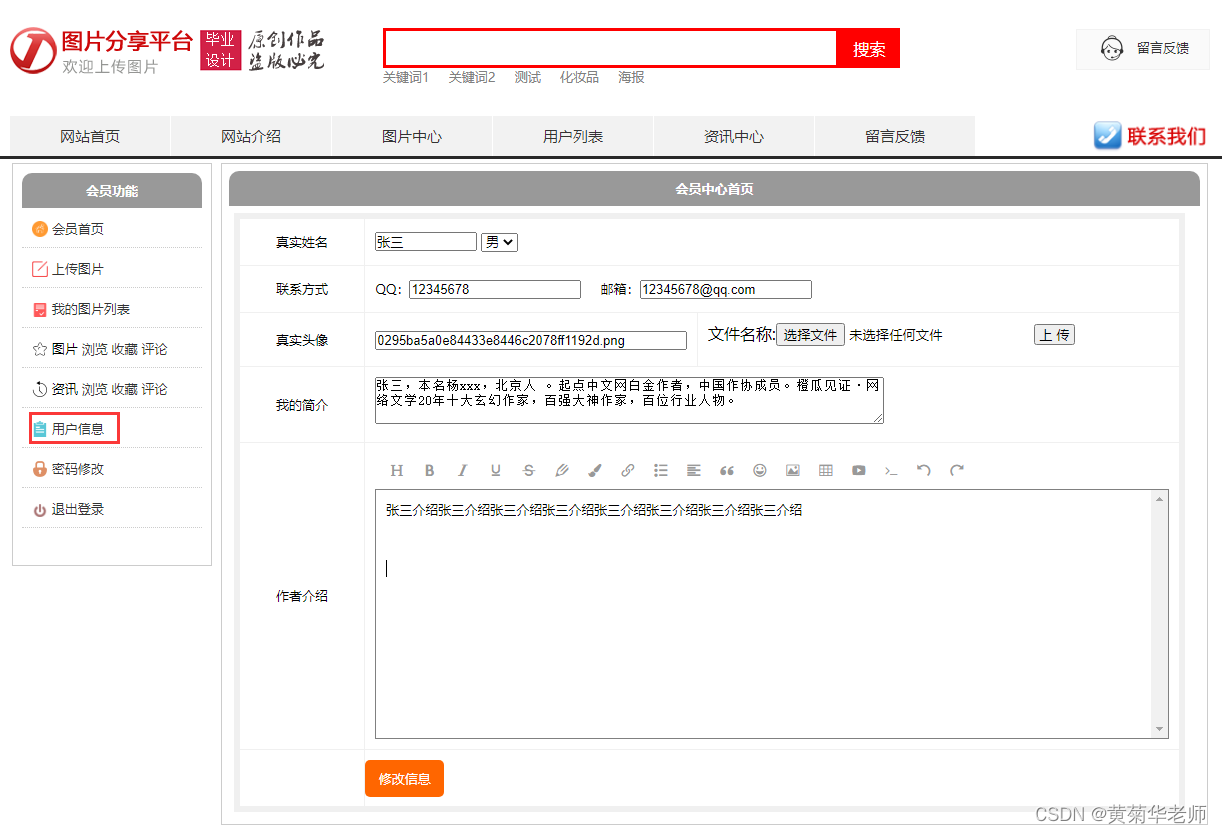Toggle bold in the editor toolbar
The height and width of the screenshot is (834, 1222).
[x=430, y=470]
